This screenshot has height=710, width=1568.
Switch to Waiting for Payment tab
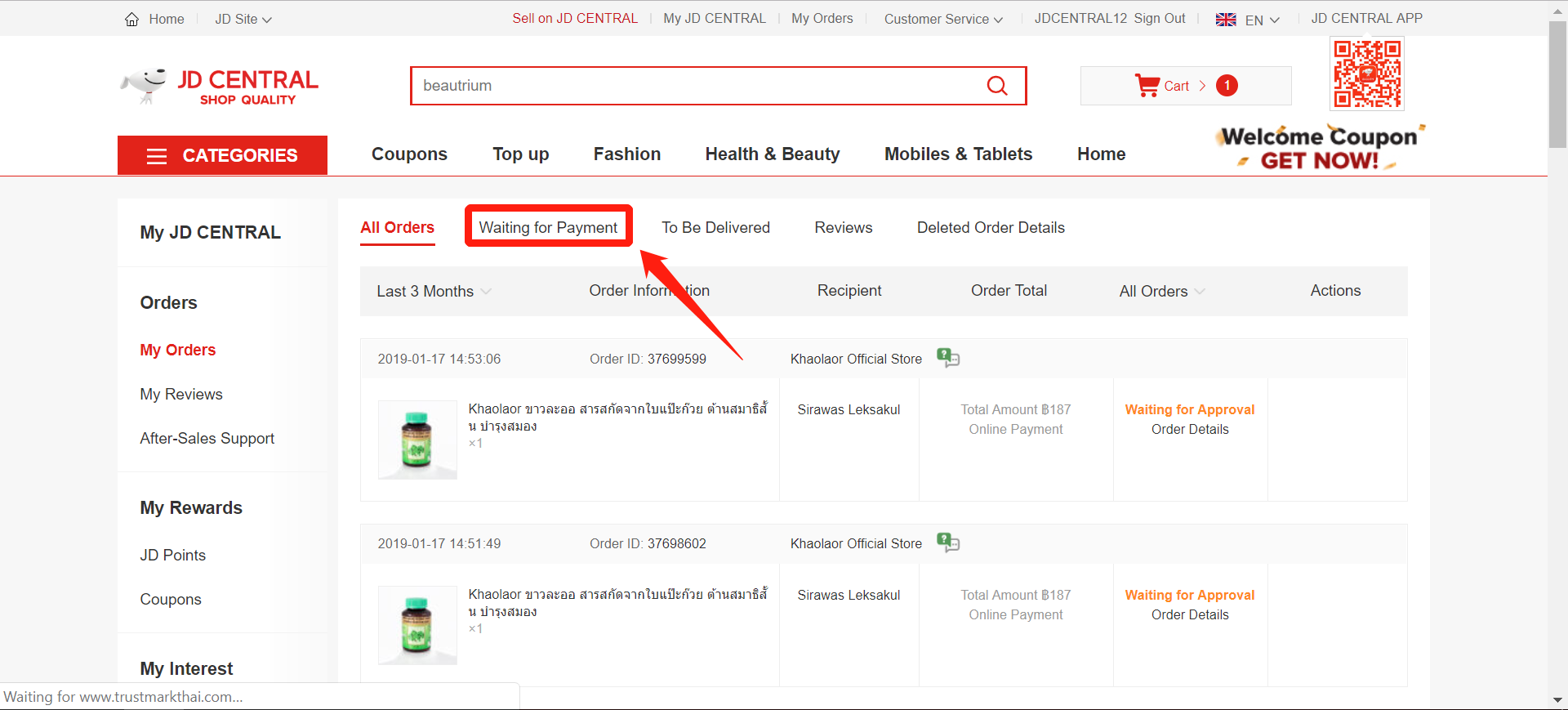tap(548, 227)
